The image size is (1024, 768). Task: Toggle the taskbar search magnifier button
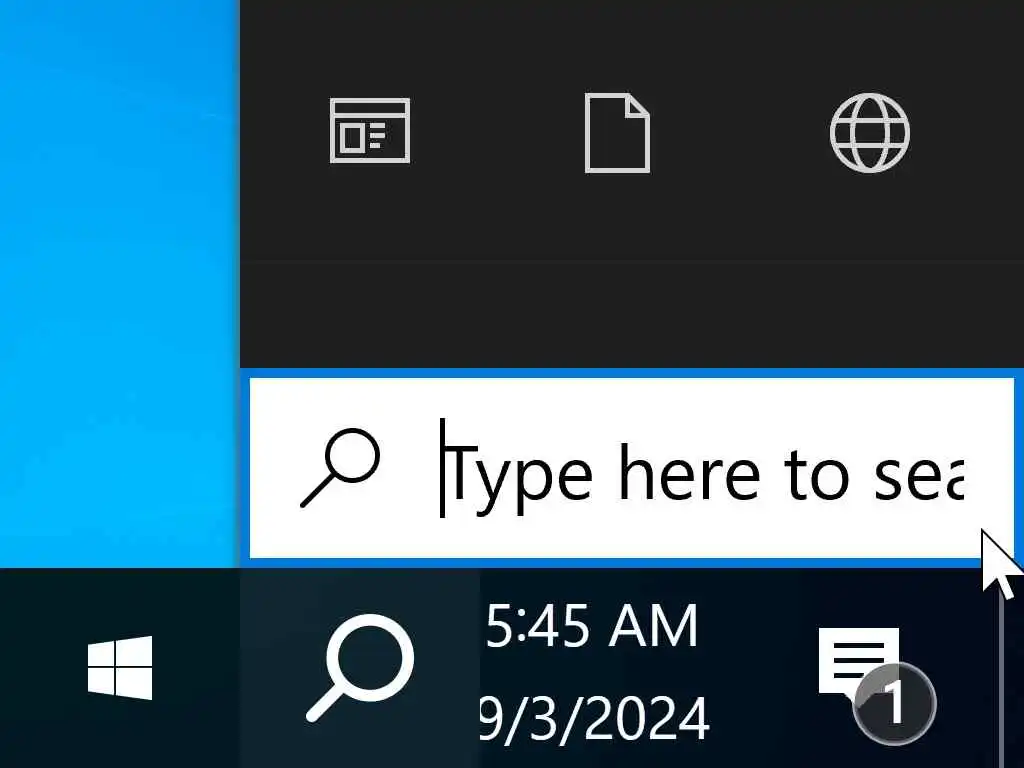[360, 668]
